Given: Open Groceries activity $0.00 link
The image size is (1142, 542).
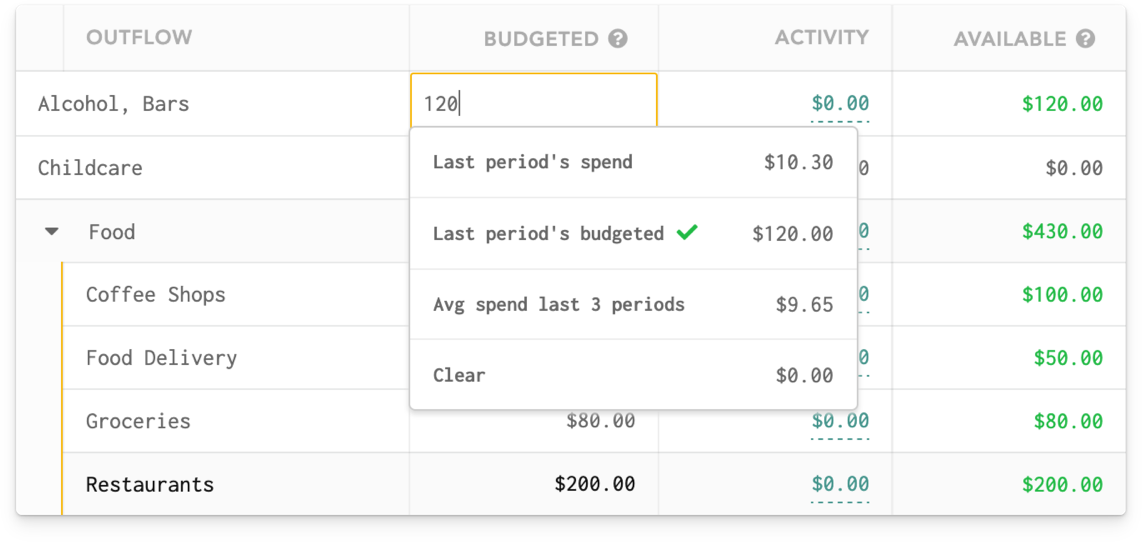Looking at the screenshot, I should 840,422.
